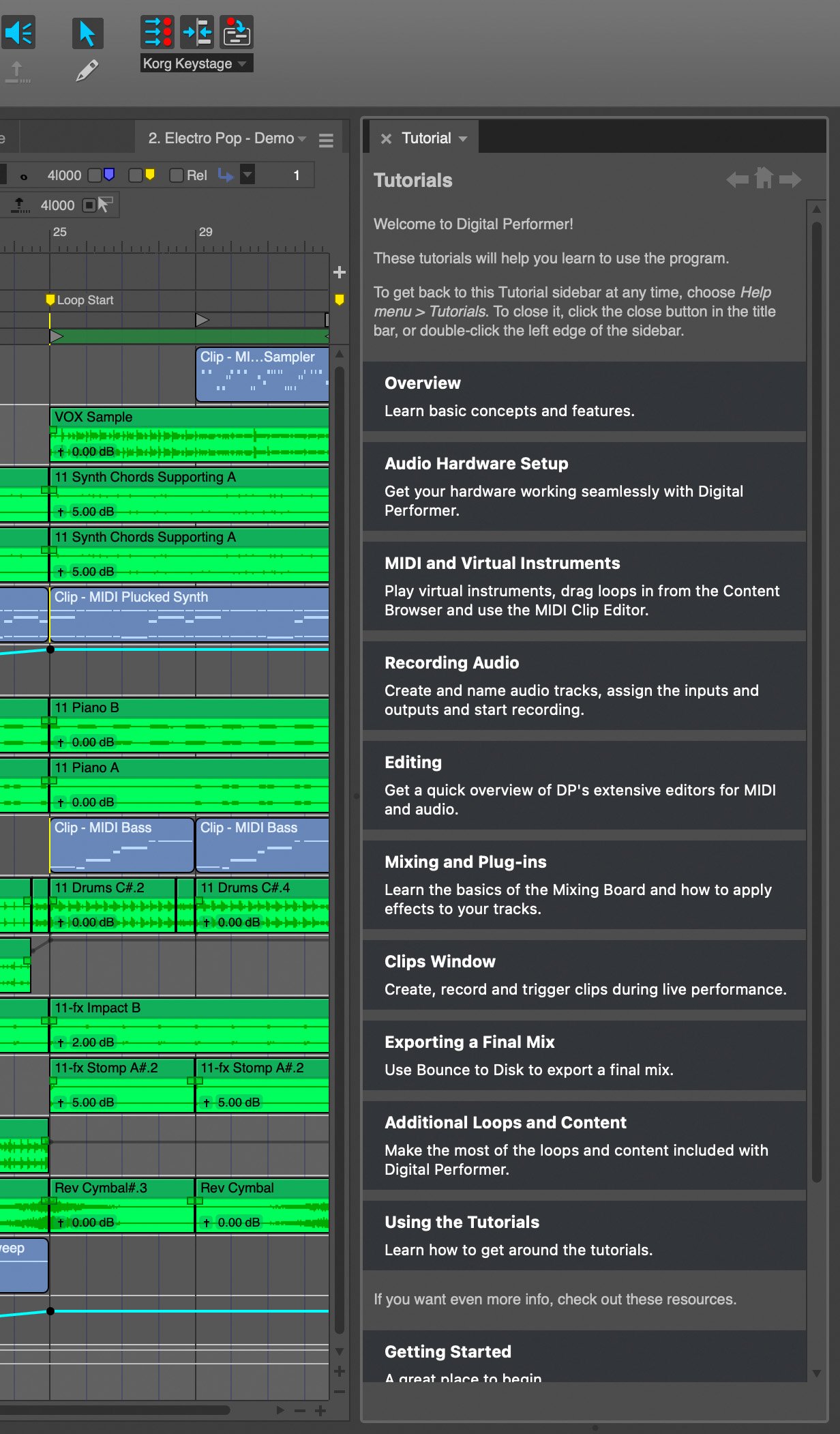Click horizontal zoom out minus button

coord(300,1410)
